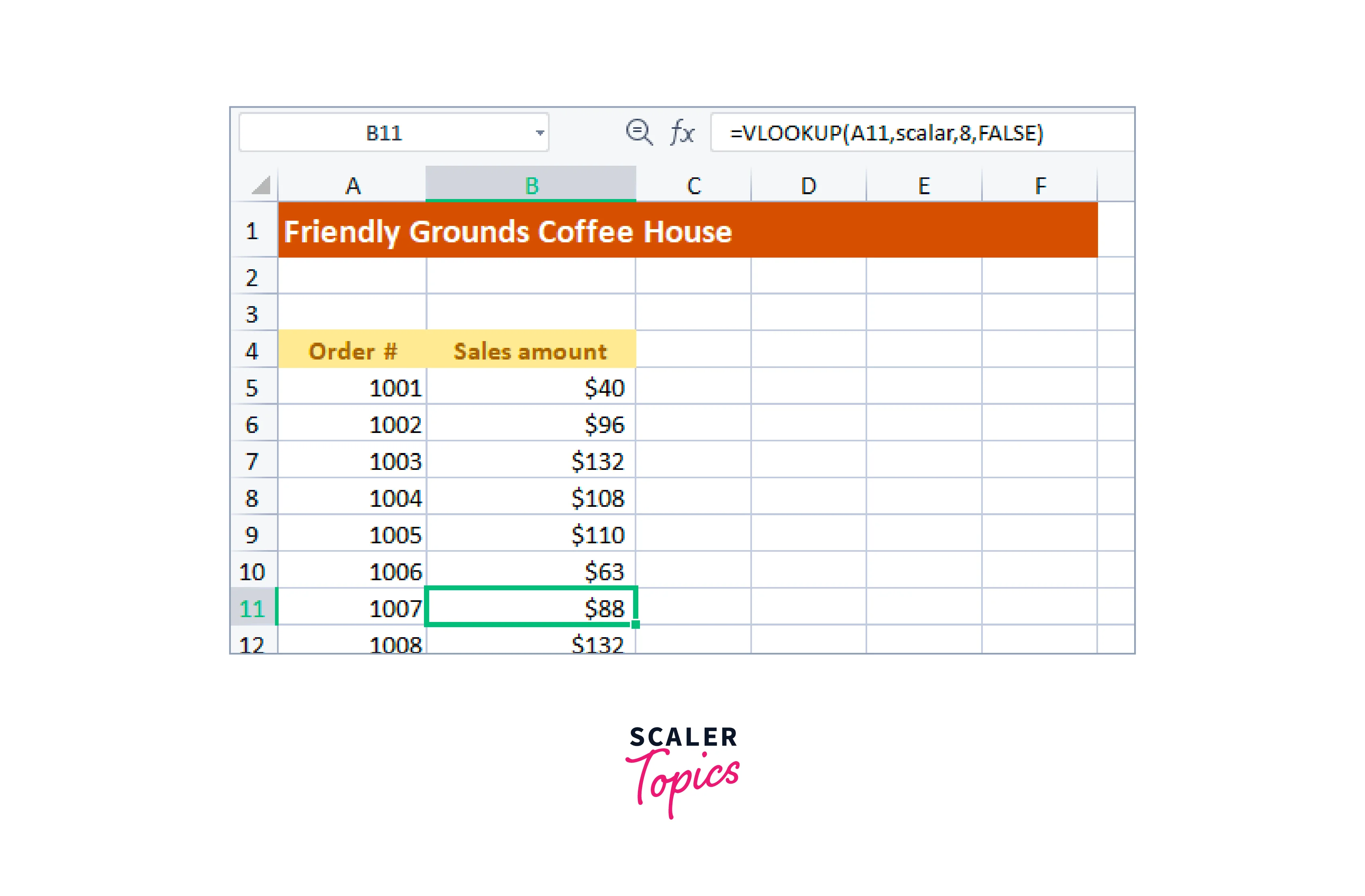Select cell containing order 1006
Screen dimensions: 1365x896
click(352, 570)
